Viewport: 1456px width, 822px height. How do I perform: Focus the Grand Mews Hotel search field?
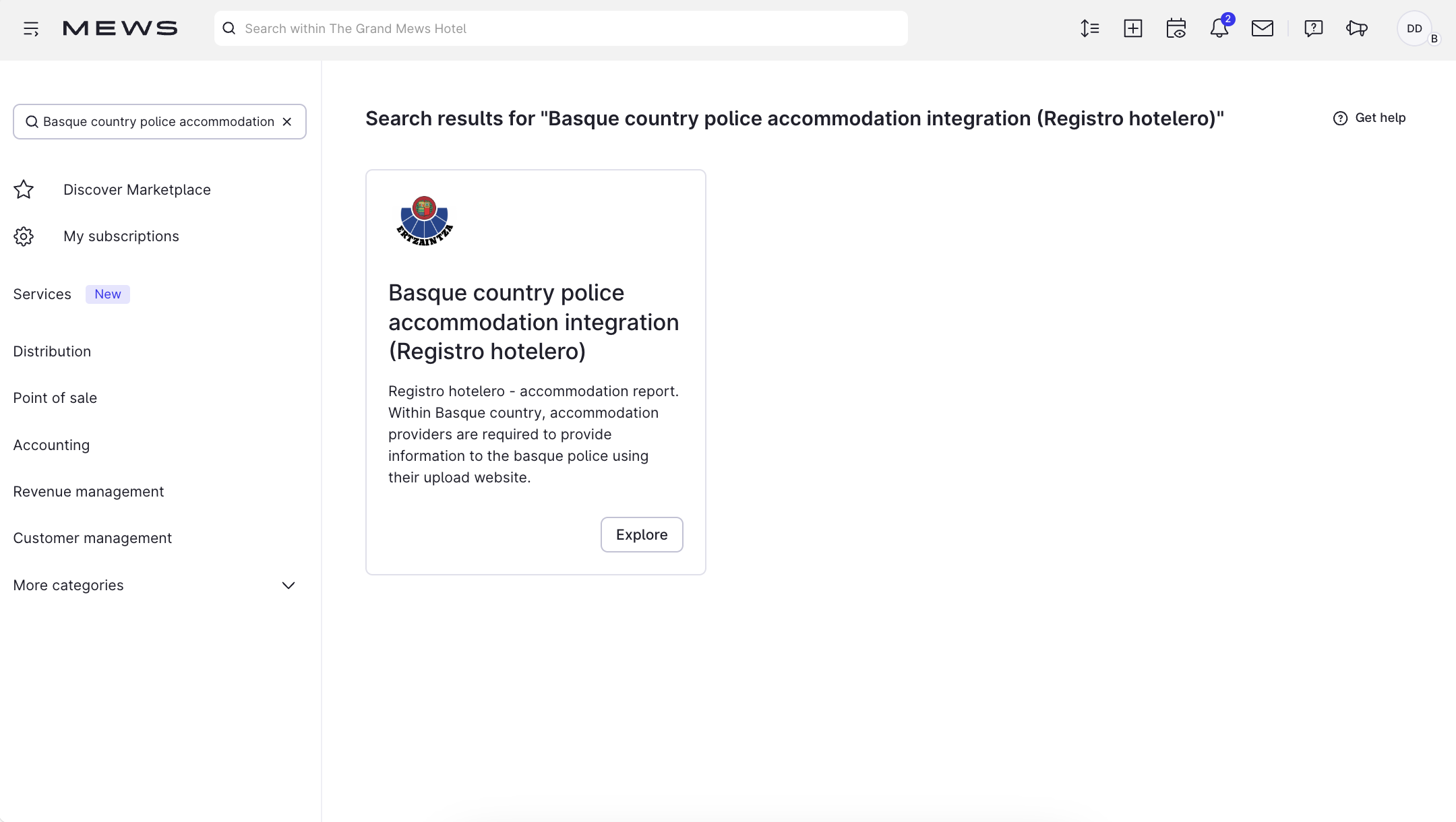561,28
